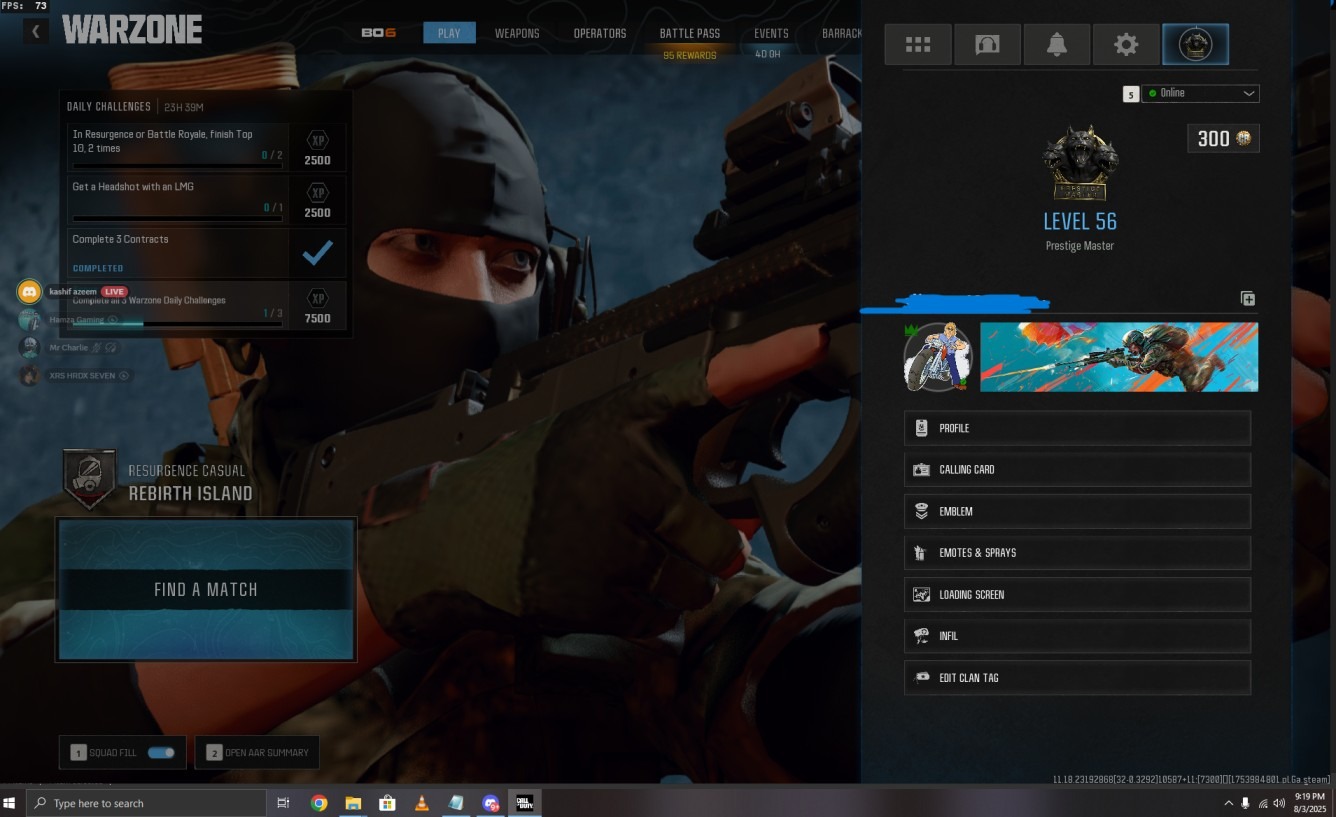Click the LIVE badge beside kashif azeem

[x=114, y=291]
